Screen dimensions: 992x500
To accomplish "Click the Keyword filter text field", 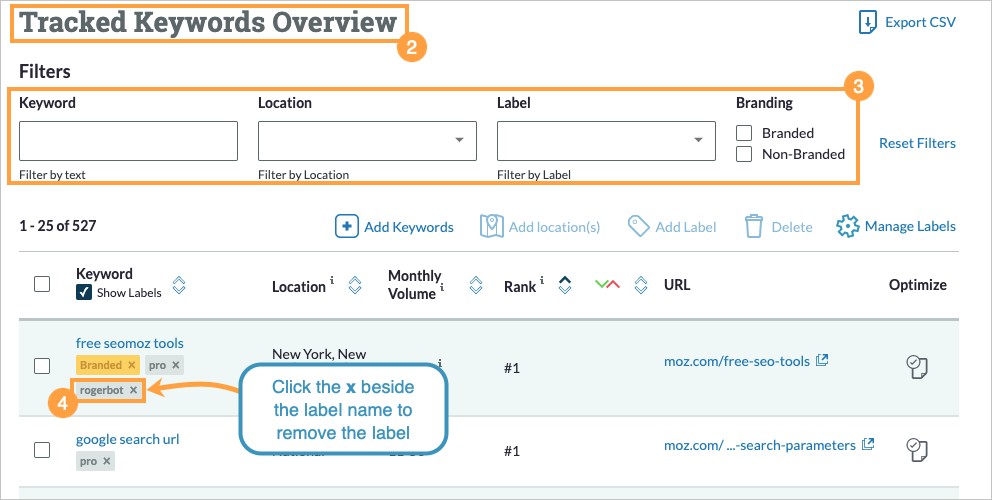I will 128,141.
